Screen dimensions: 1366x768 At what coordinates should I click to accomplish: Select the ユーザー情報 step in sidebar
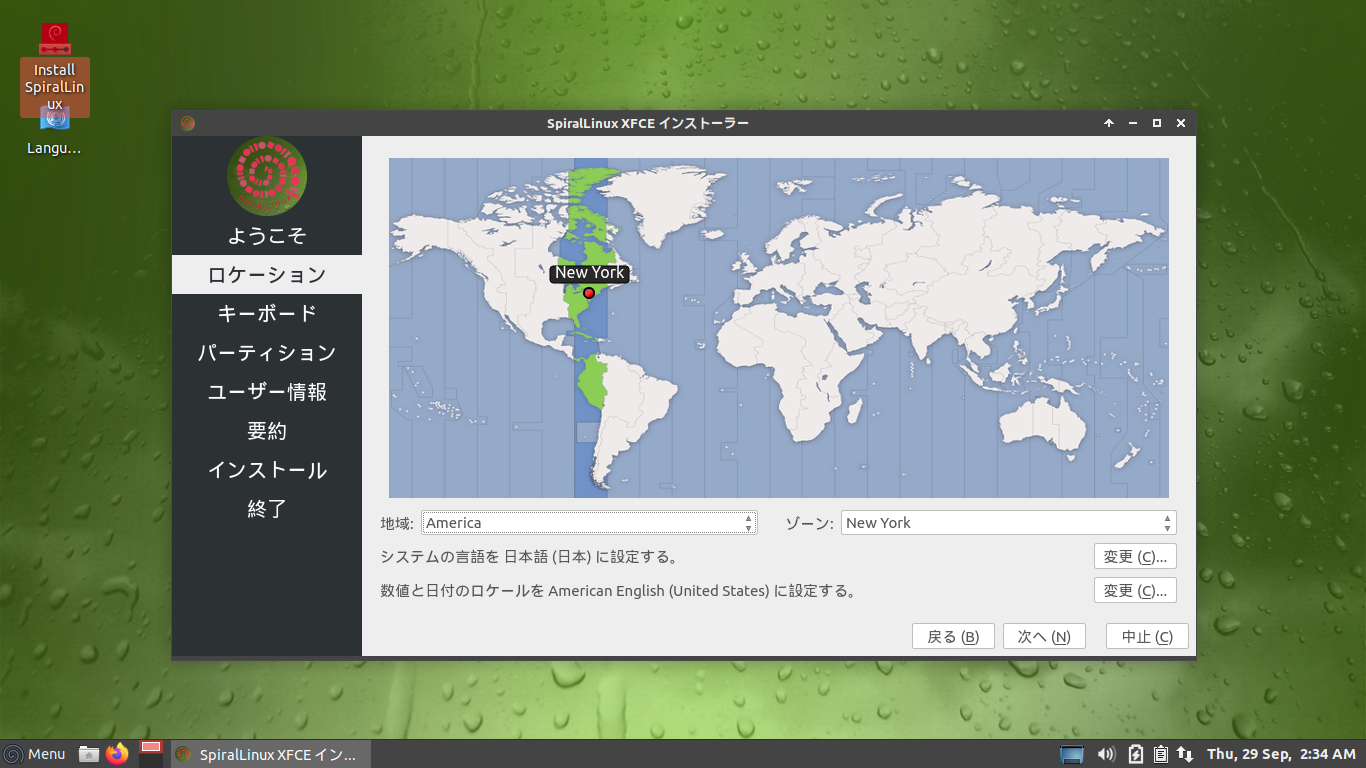267,391
